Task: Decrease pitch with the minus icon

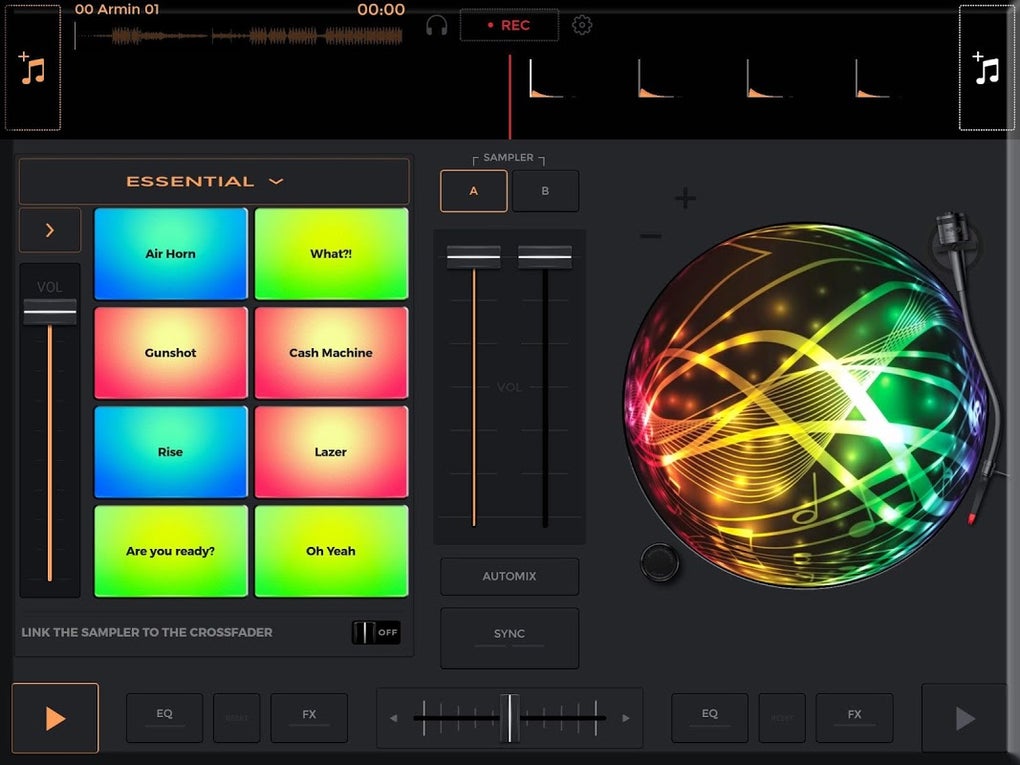Action: [x=651, y=235]
